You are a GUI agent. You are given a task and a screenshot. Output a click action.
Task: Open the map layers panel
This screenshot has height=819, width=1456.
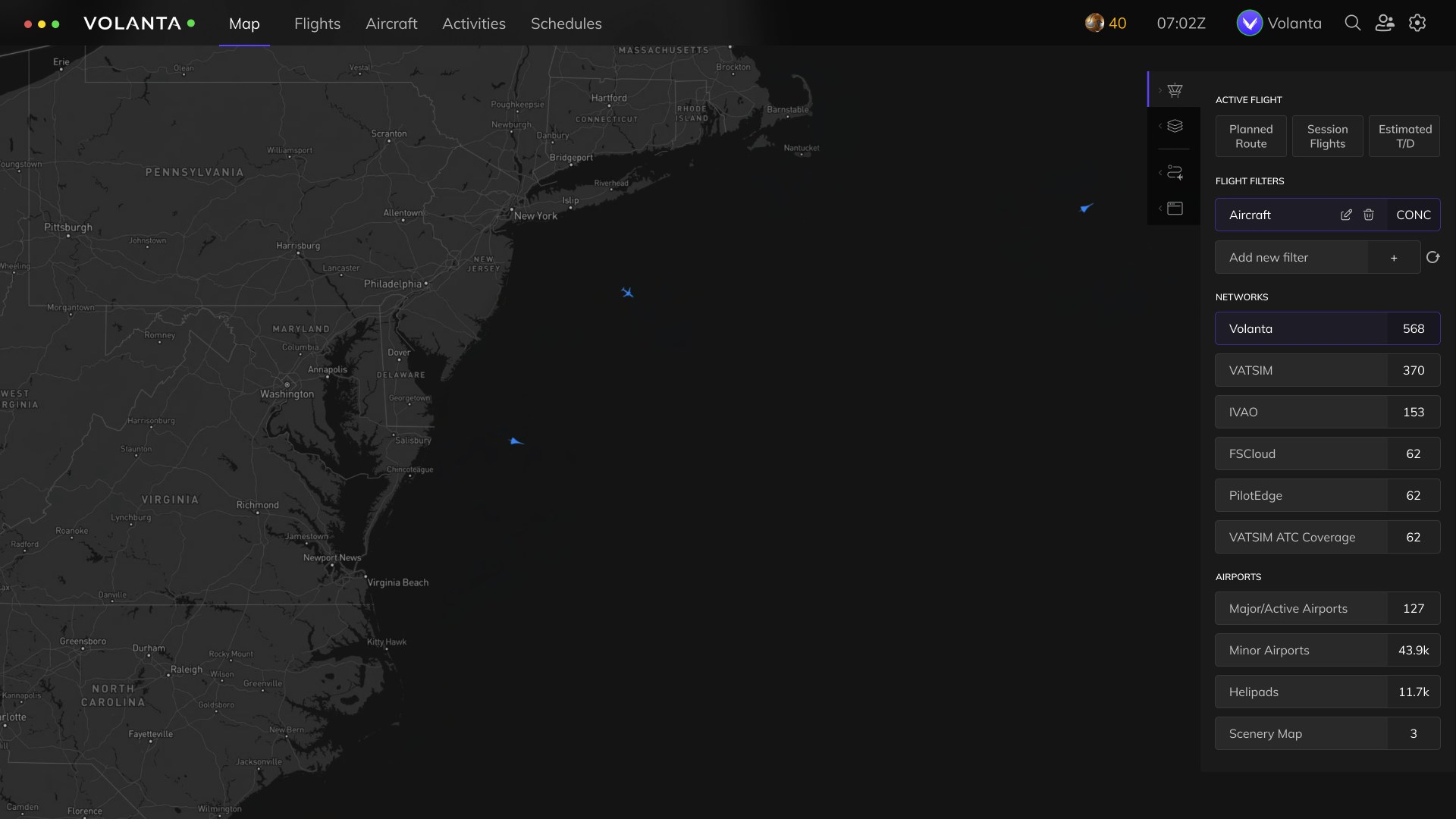tap(1175, 126)
